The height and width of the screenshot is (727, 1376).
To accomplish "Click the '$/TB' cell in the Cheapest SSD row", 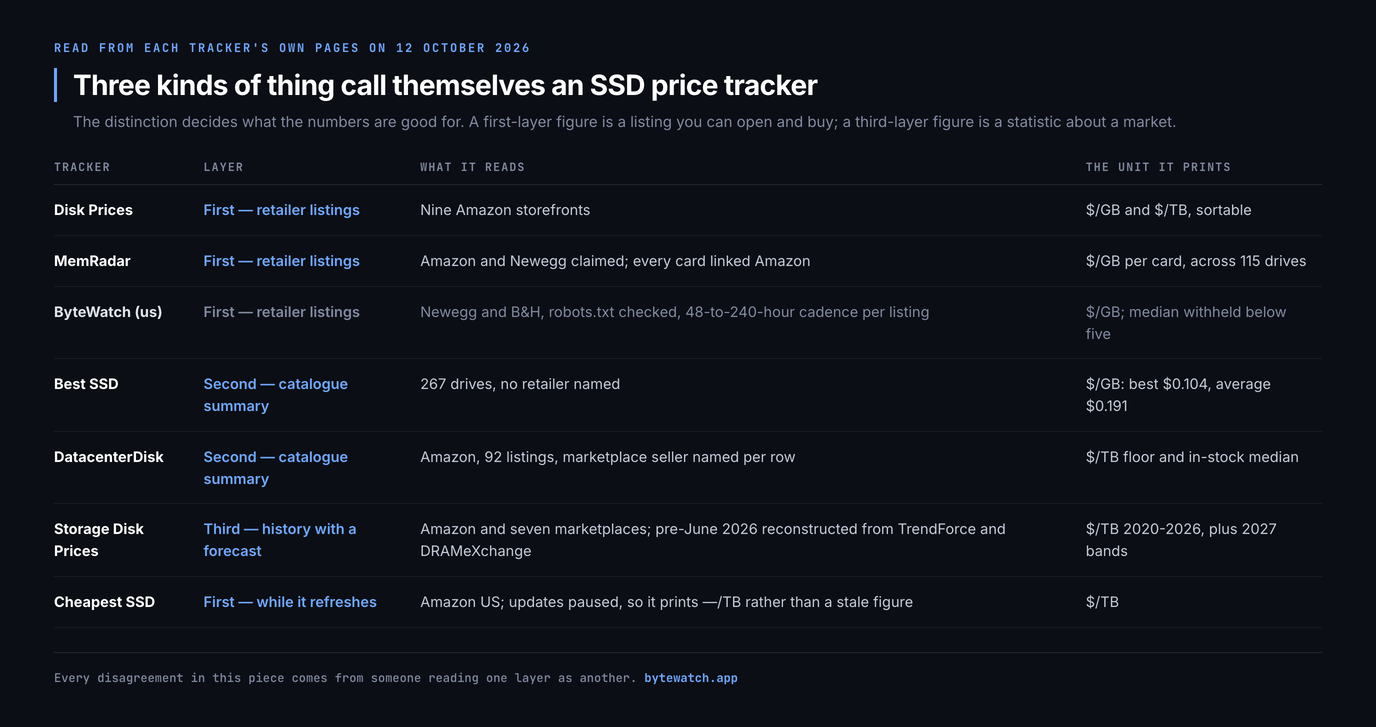I will click(1102, 602).
